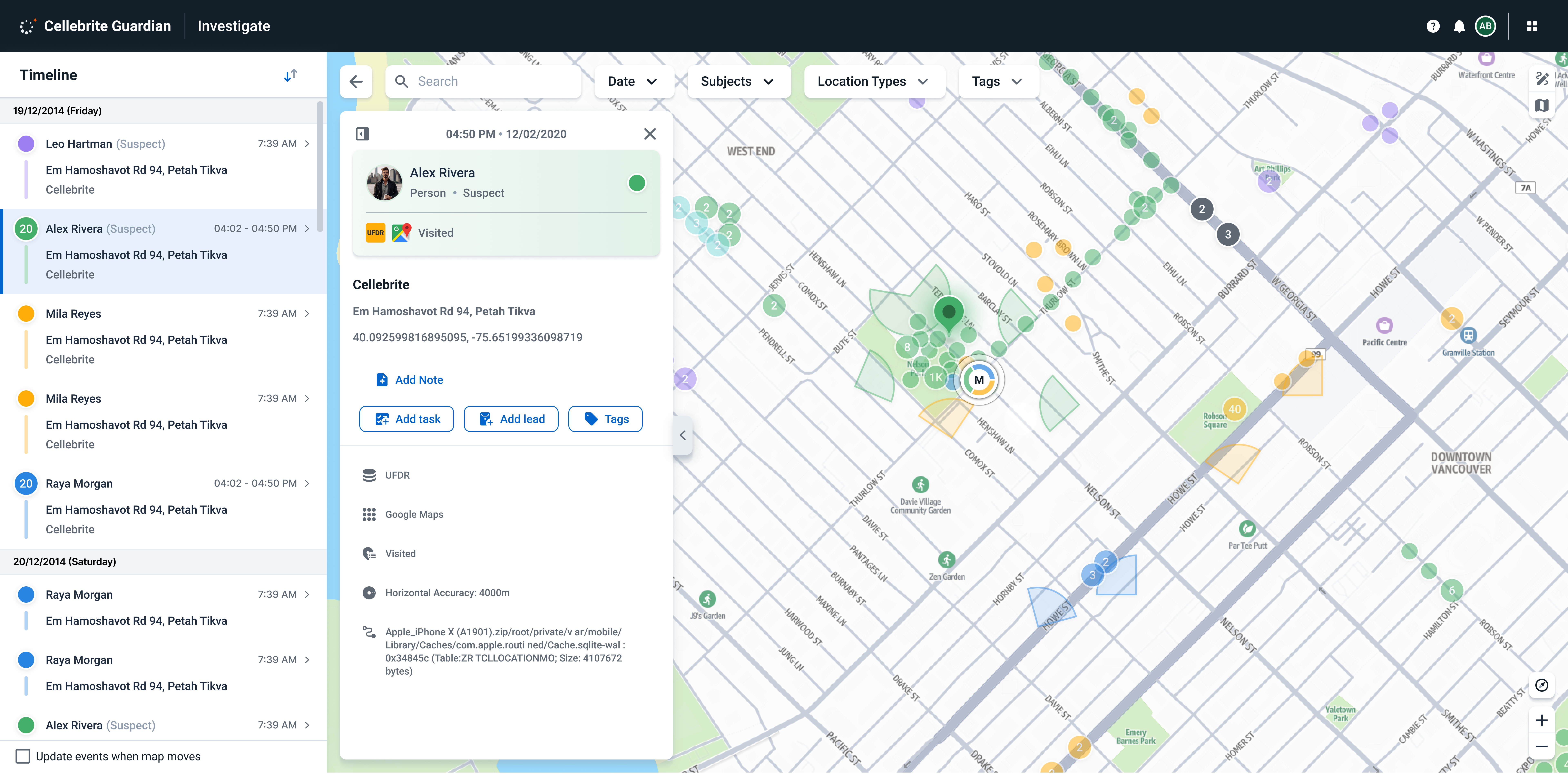Open the AB user avatar menu
Viewport: 1568px width, 775px height.
click(x=1485, y=26)
